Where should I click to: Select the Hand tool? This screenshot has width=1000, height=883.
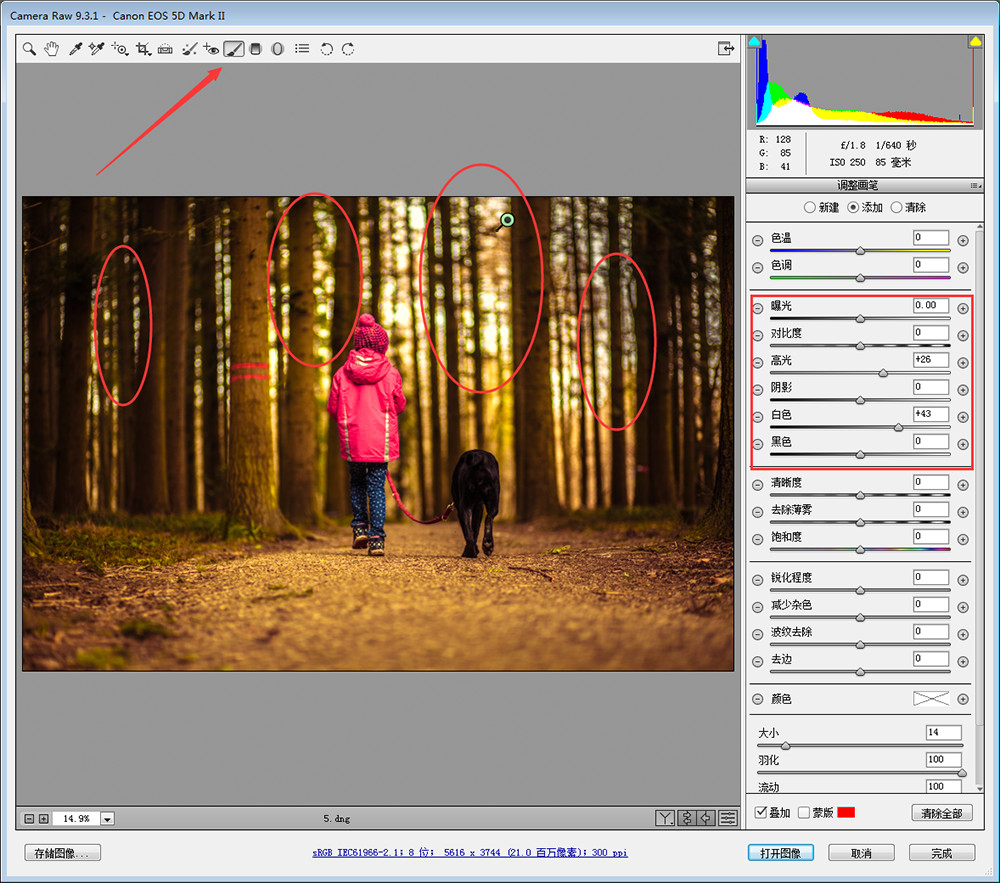click(51, 49)
